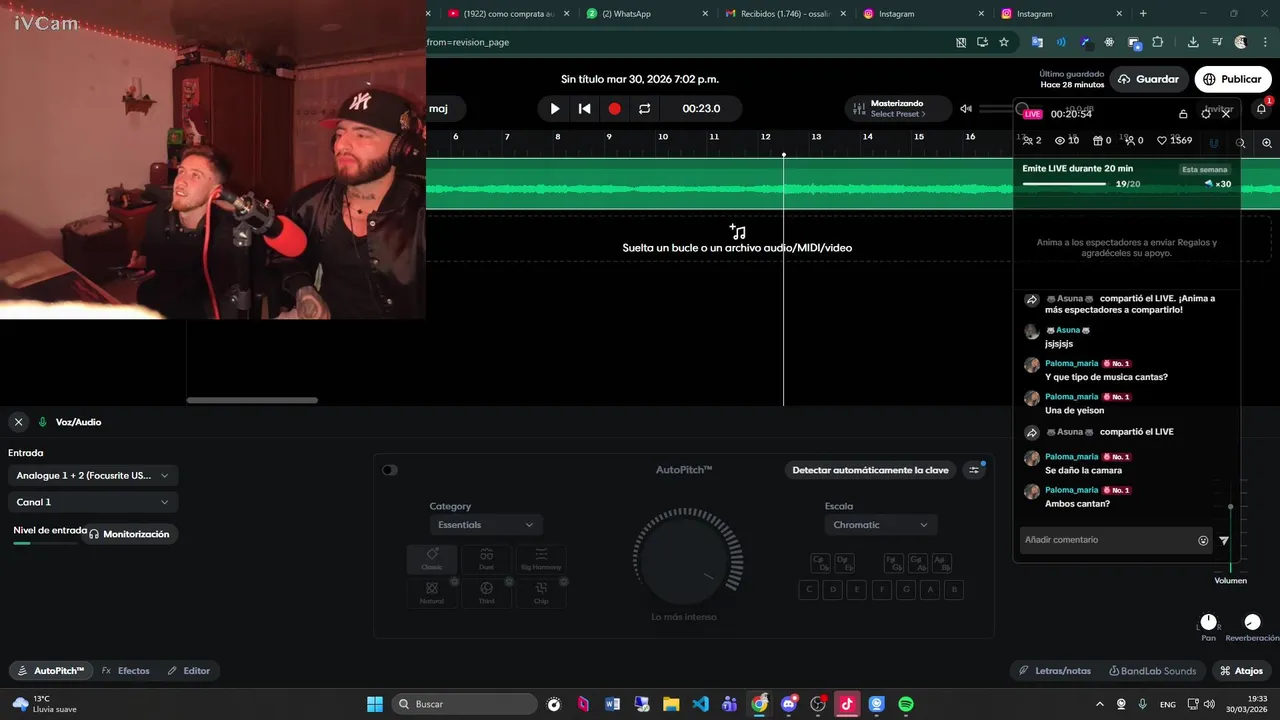Toggle loop playback icon
Screen dimensions: 1280x720
coord(645,108)
